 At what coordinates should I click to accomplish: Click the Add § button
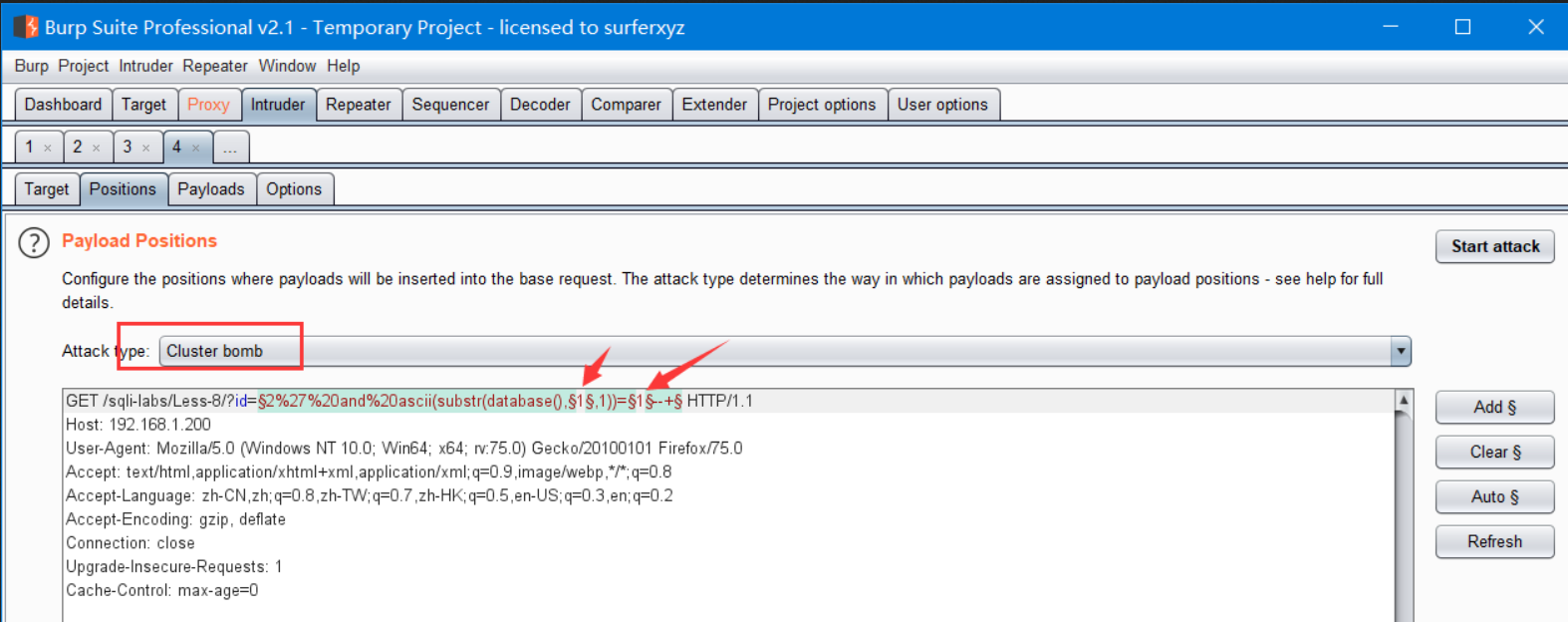click(x=1495, y=407)
